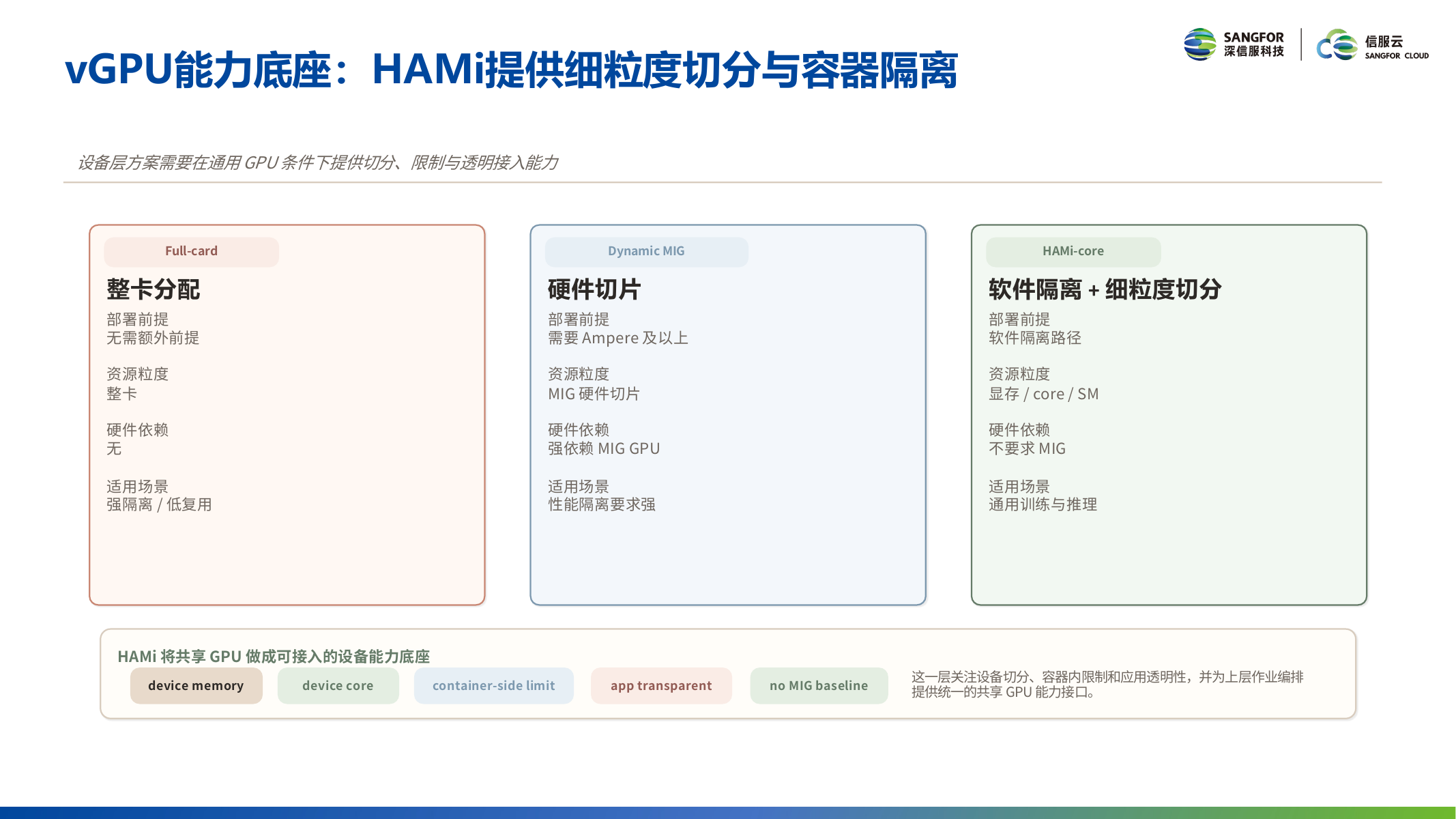Click the HAMi-core tag
Screen dimensions: 1456x819
tap(1073, 251)
